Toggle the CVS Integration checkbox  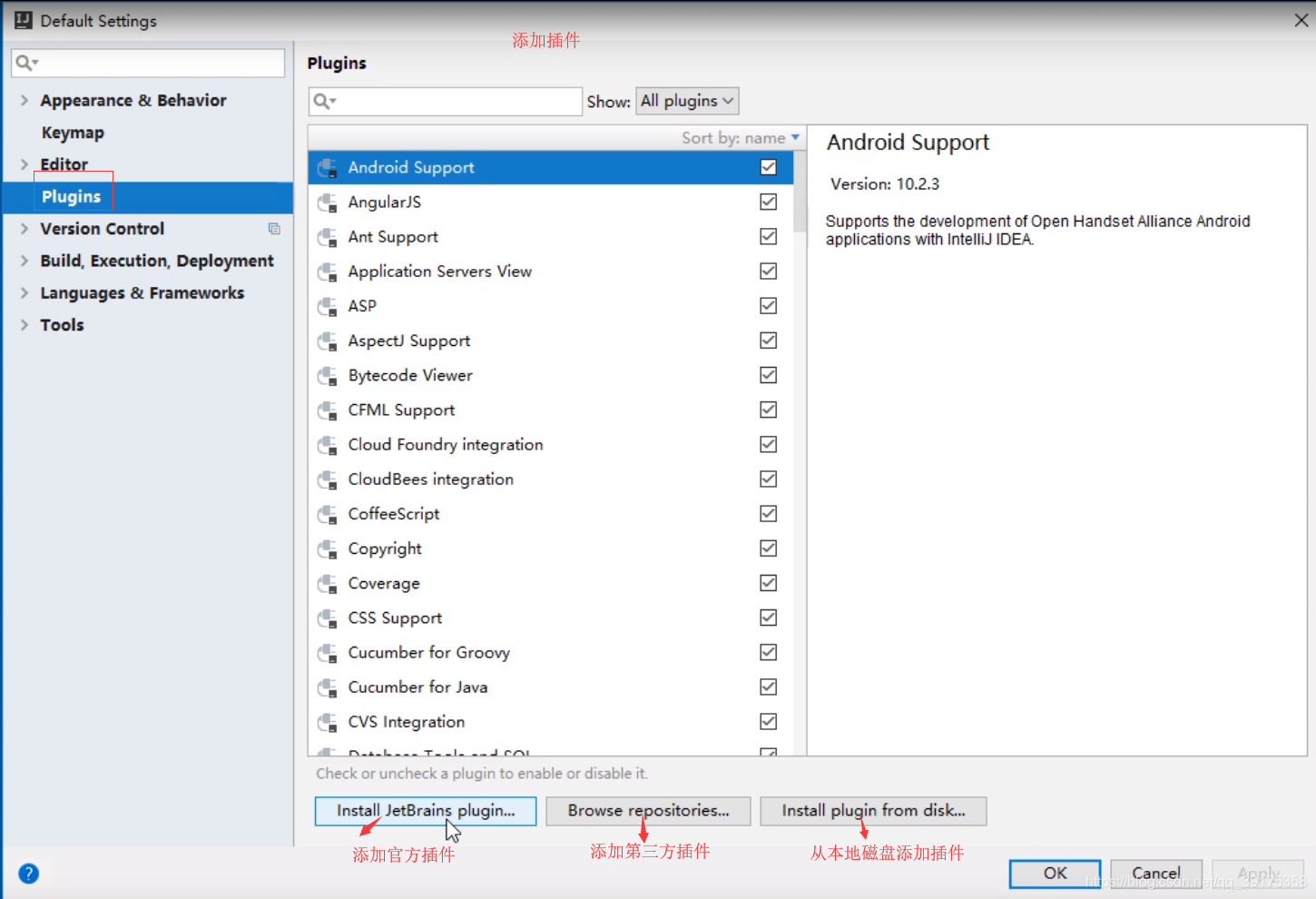point(768,722)
